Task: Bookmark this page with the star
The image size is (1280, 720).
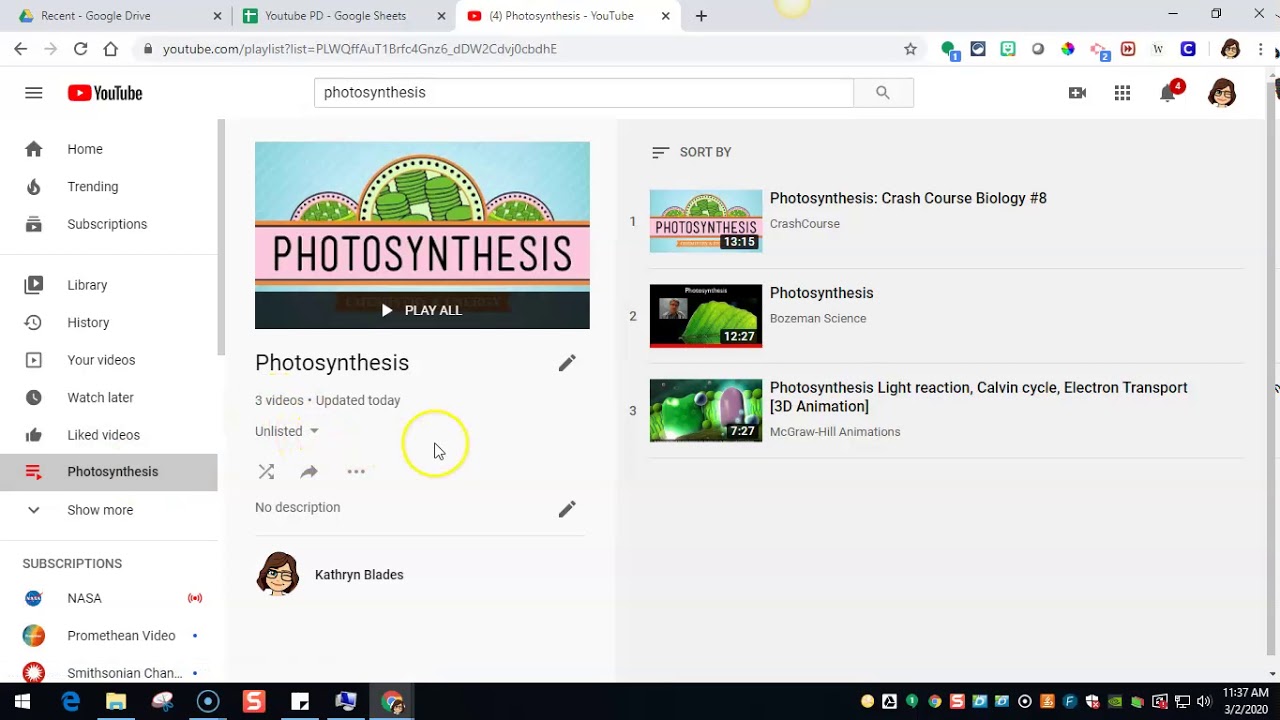Action: (x=910, y=48)
